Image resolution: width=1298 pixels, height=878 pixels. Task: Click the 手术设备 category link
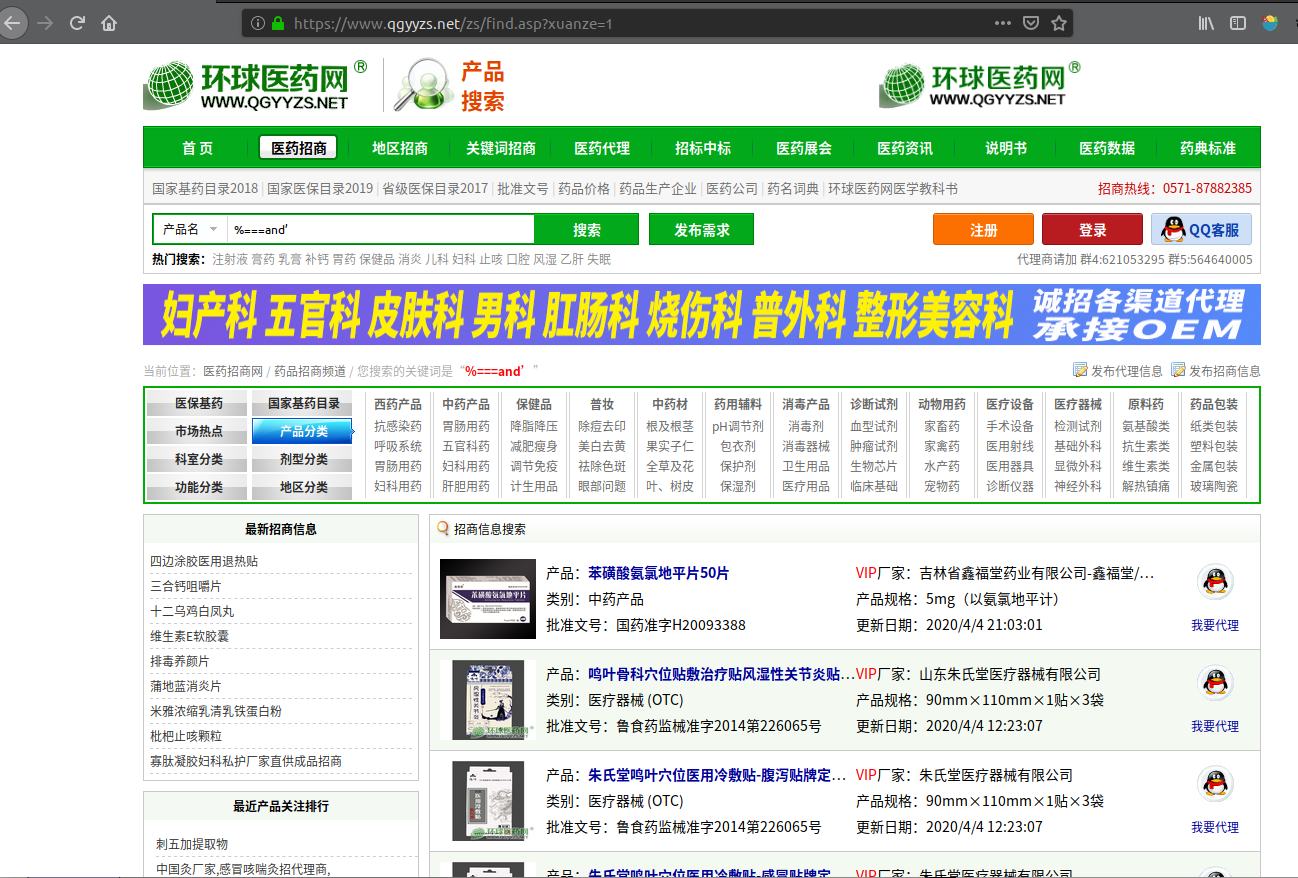click(1010, 426)
